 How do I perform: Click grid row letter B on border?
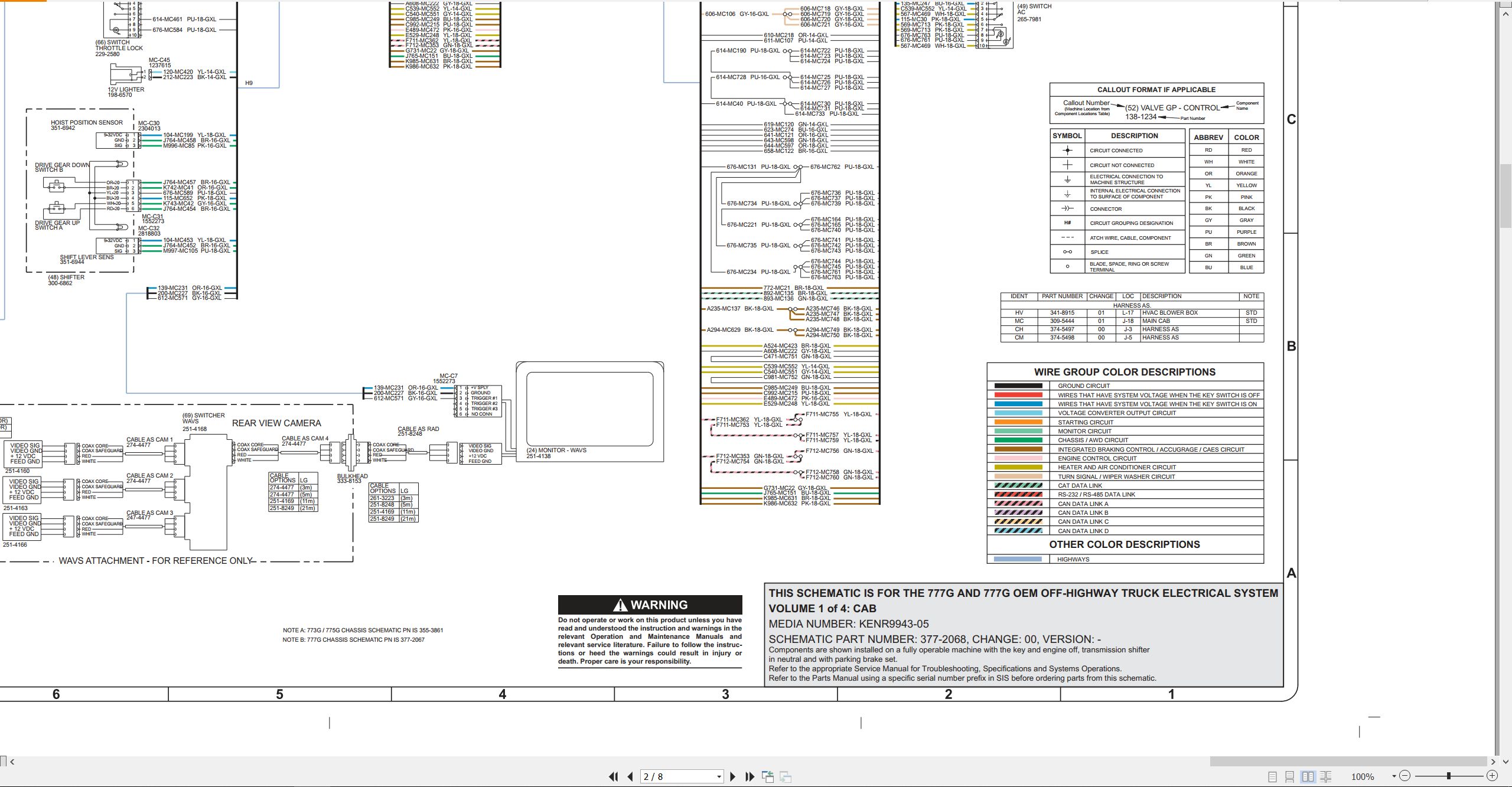pos(1291,347)
